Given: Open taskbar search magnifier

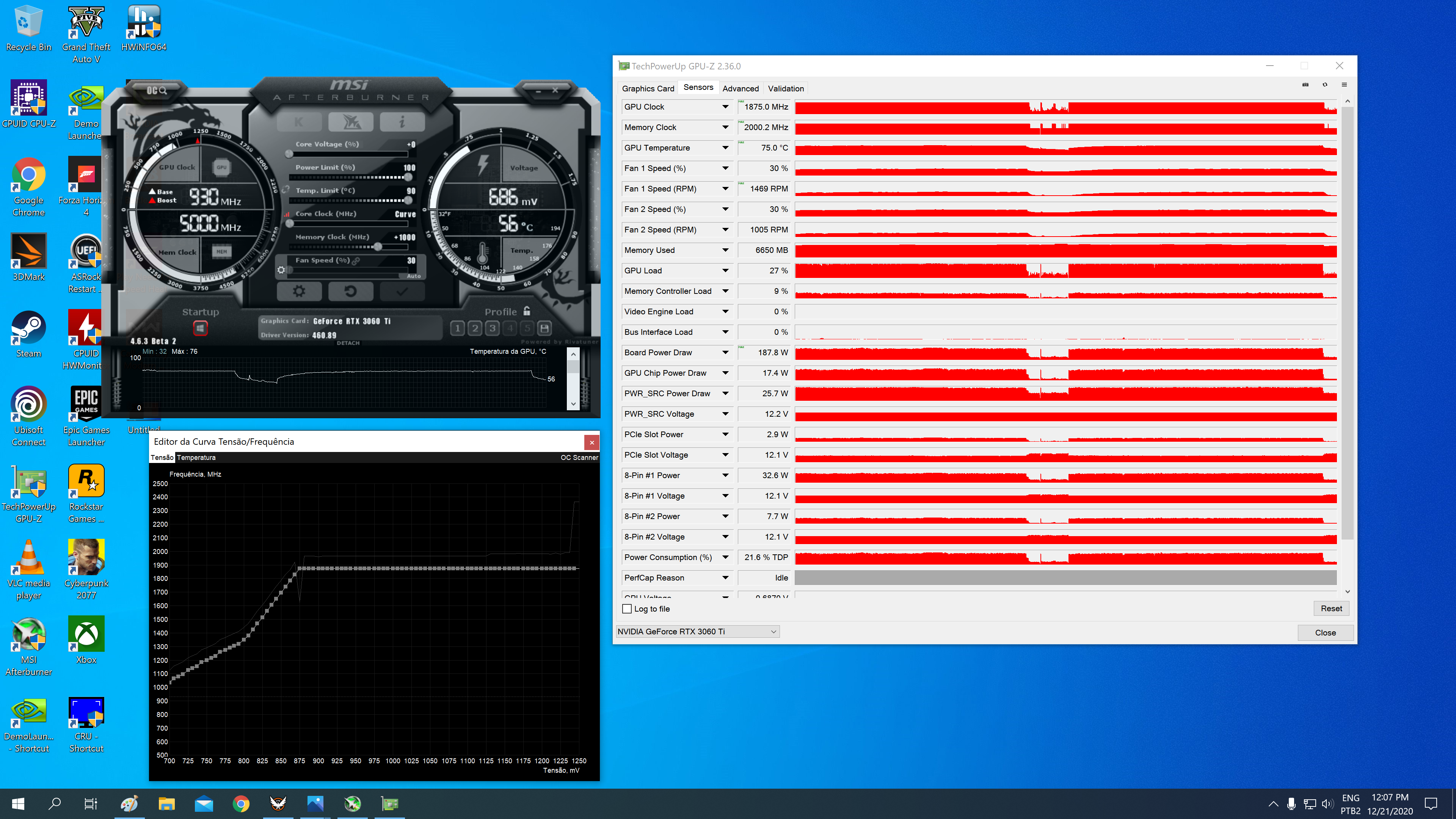Looking at the screenshot, I should tap(55, 804).
